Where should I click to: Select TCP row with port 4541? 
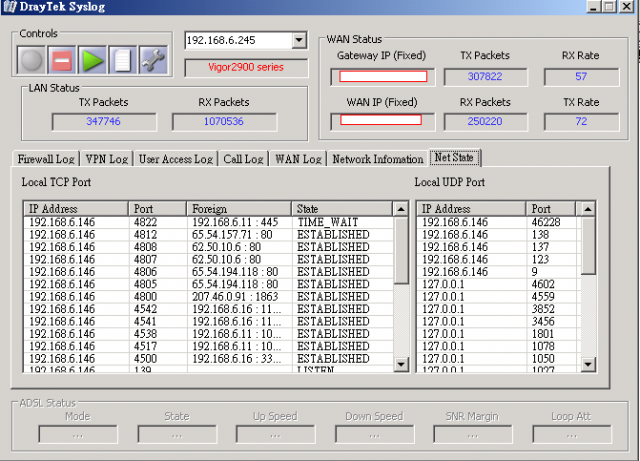209,321
